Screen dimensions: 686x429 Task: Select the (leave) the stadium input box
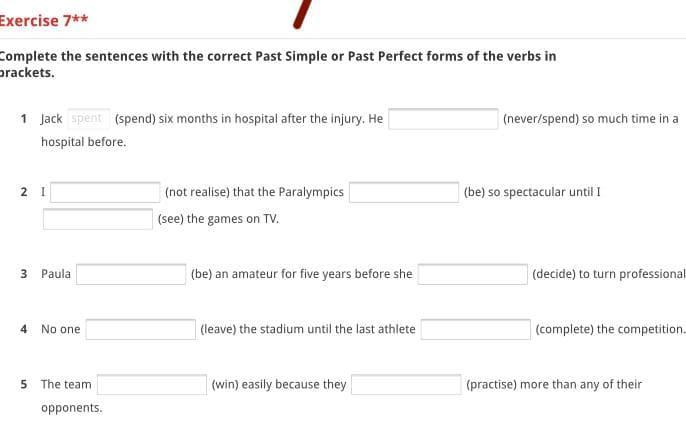click(140, 329)
